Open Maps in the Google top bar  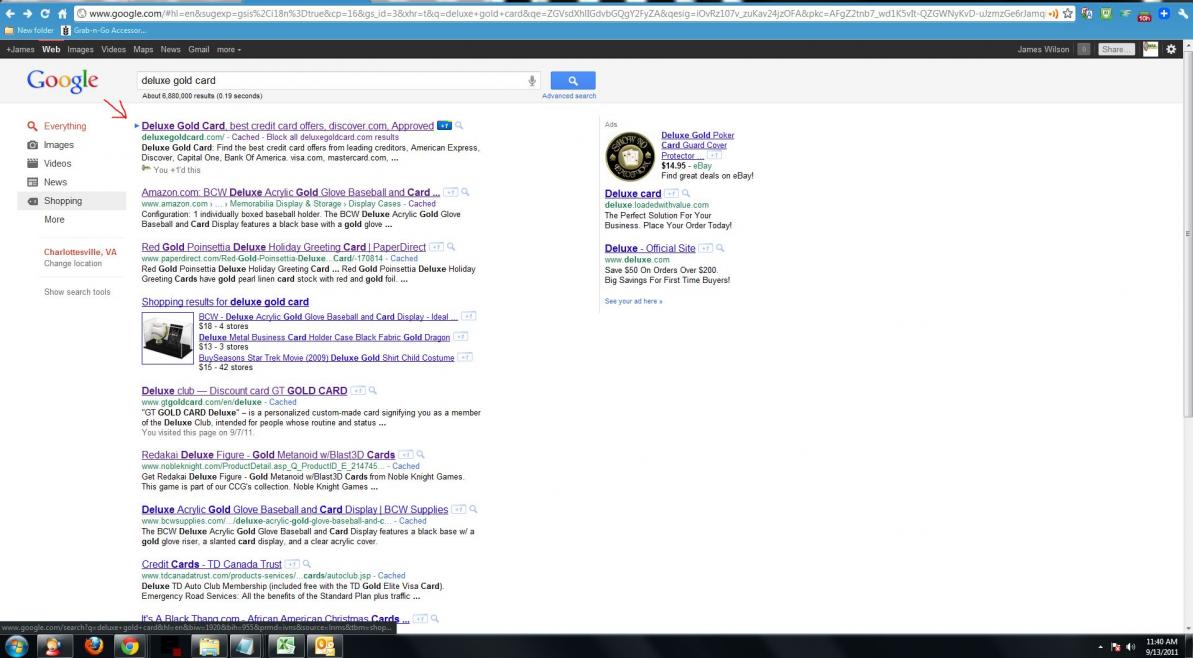pos(143,49)
